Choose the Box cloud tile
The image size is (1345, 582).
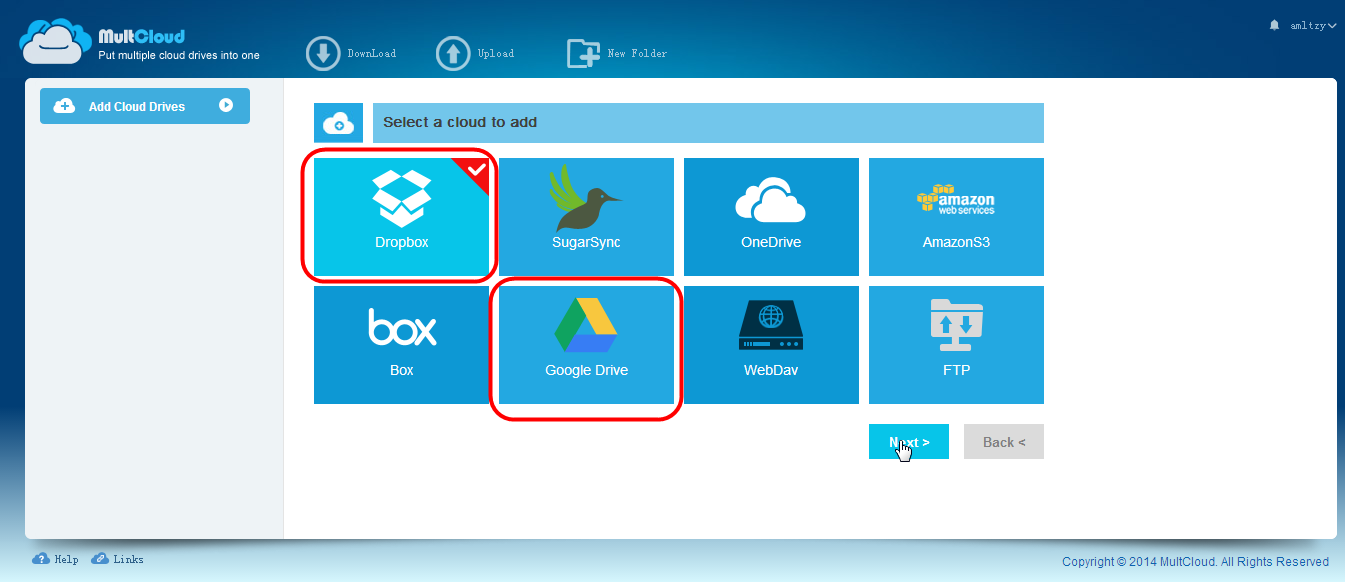pos(401,345)
